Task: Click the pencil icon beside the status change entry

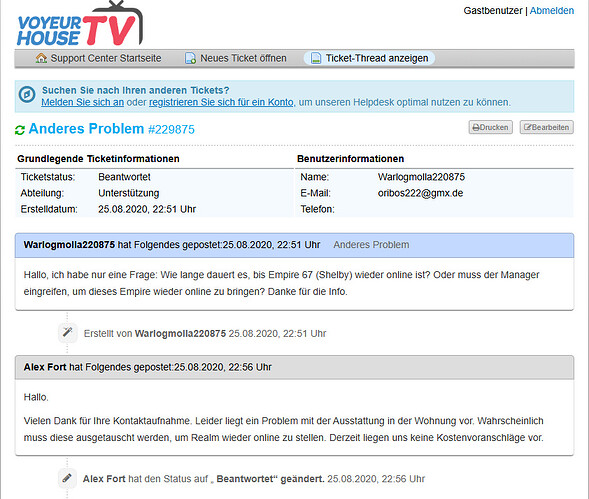Action: pyautogui.click(x=67, y=478)
